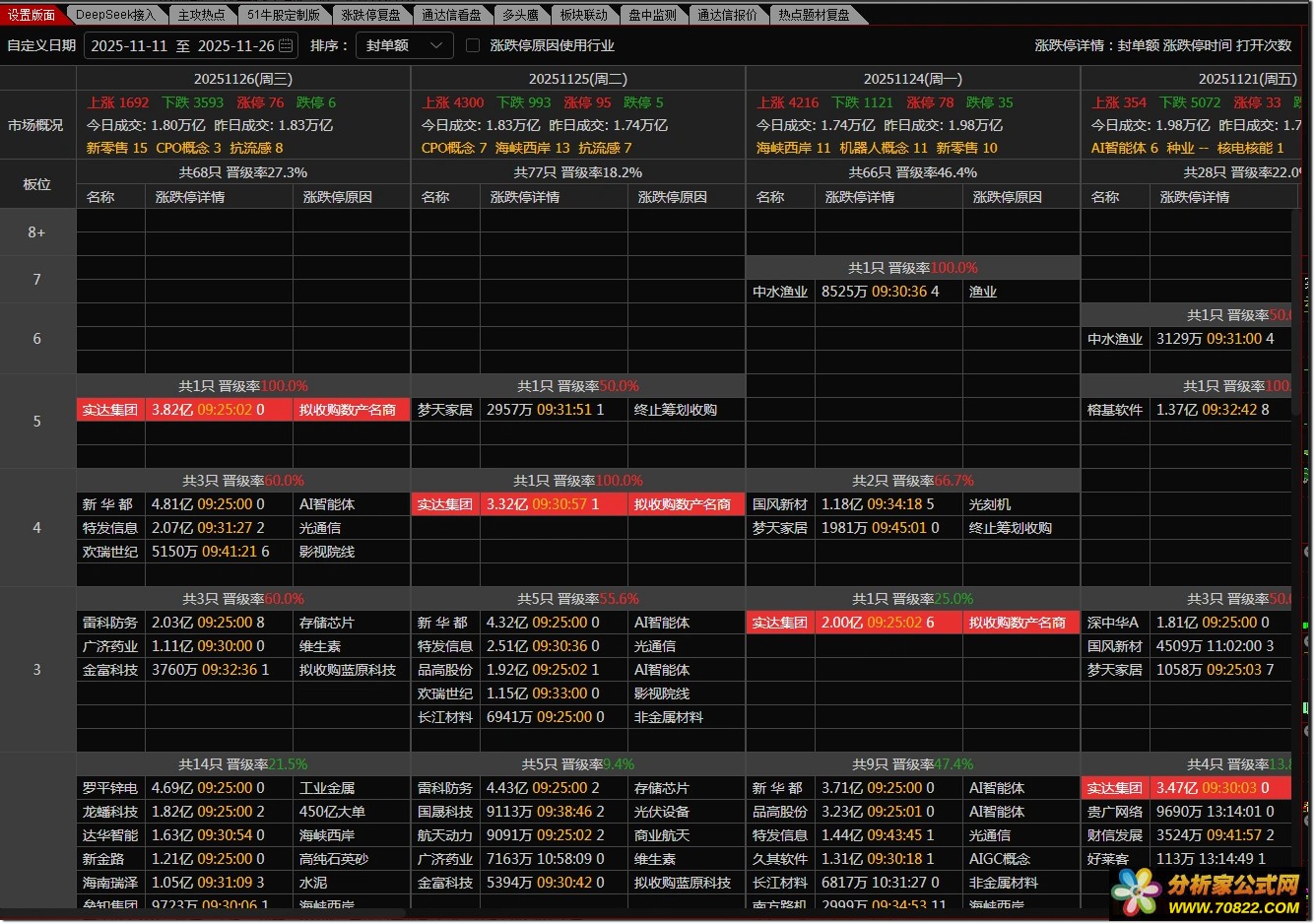Image resolution: width=1316 pixels, height=924 pixels.
Task: Click the start date 2025-11-11 field
Action: (x=129, y=45)
